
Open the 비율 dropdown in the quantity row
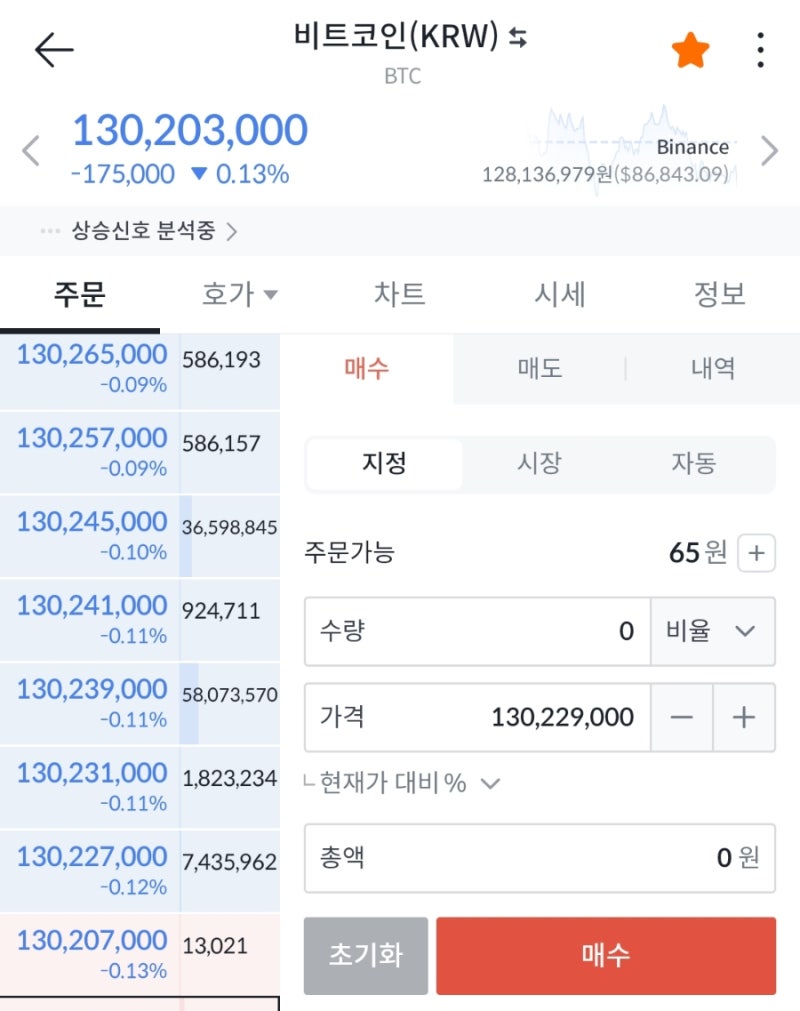pyautogui.click(x=713, y=631)
